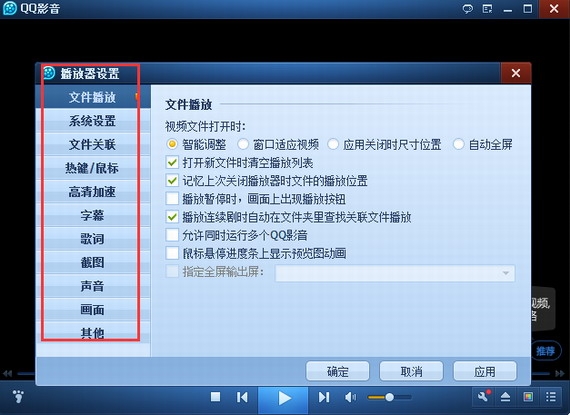Open the wrench tools icon
This screenshot has width=570, height=415.
click(x=484, y=396)
